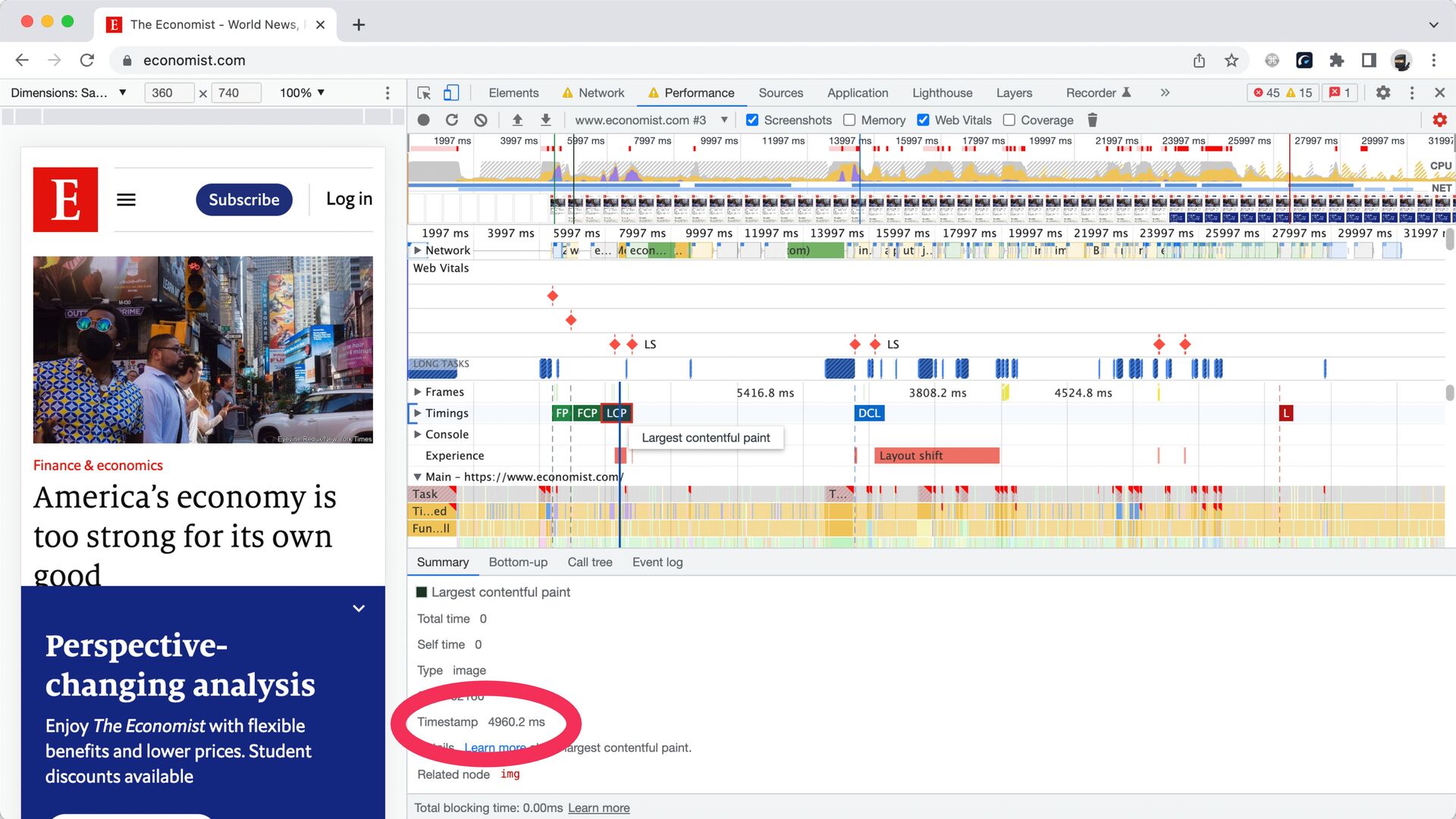
Task: Expand the Frames track
Action: (417, 392)
